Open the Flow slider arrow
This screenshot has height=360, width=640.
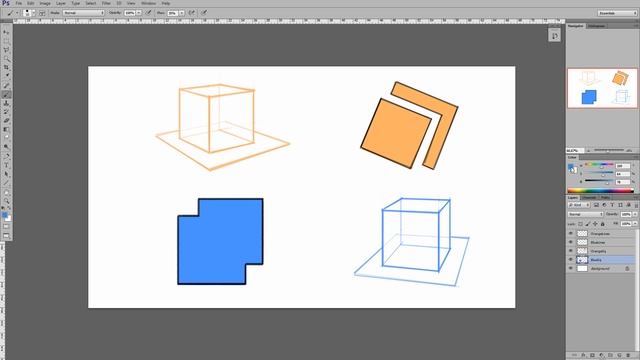tap(182, 13)
